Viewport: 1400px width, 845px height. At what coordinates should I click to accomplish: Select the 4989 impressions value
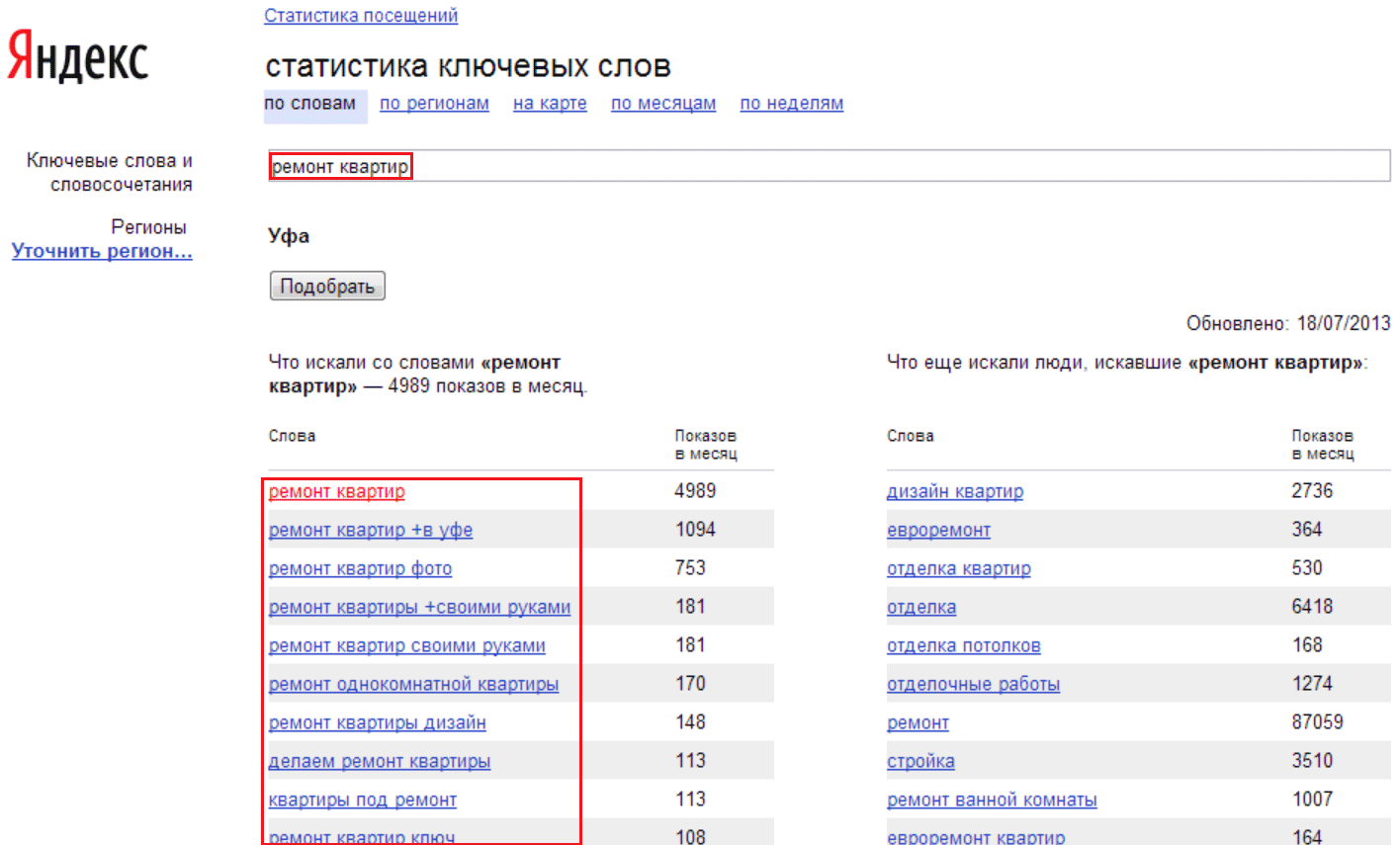[695, 491]
